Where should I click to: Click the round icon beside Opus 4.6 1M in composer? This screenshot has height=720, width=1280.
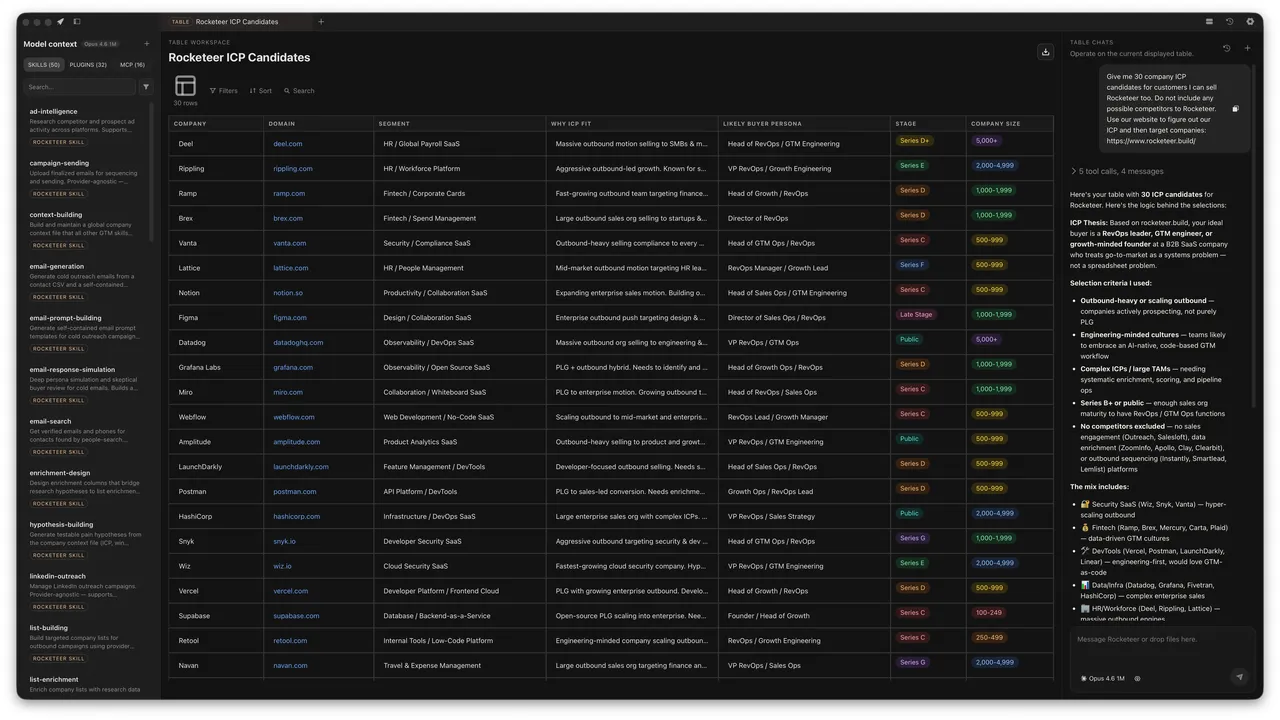point(1137,678)
